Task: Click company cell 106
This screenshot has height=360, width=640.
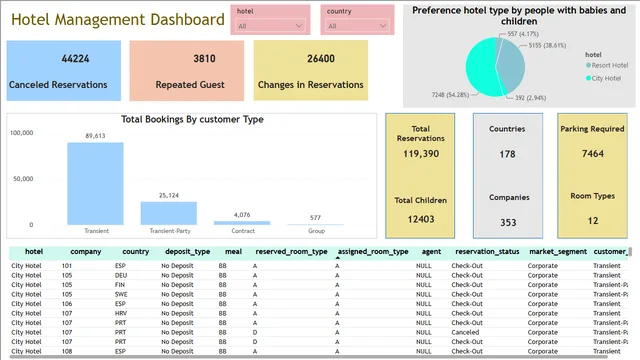Action: click(x=67, y=304)
